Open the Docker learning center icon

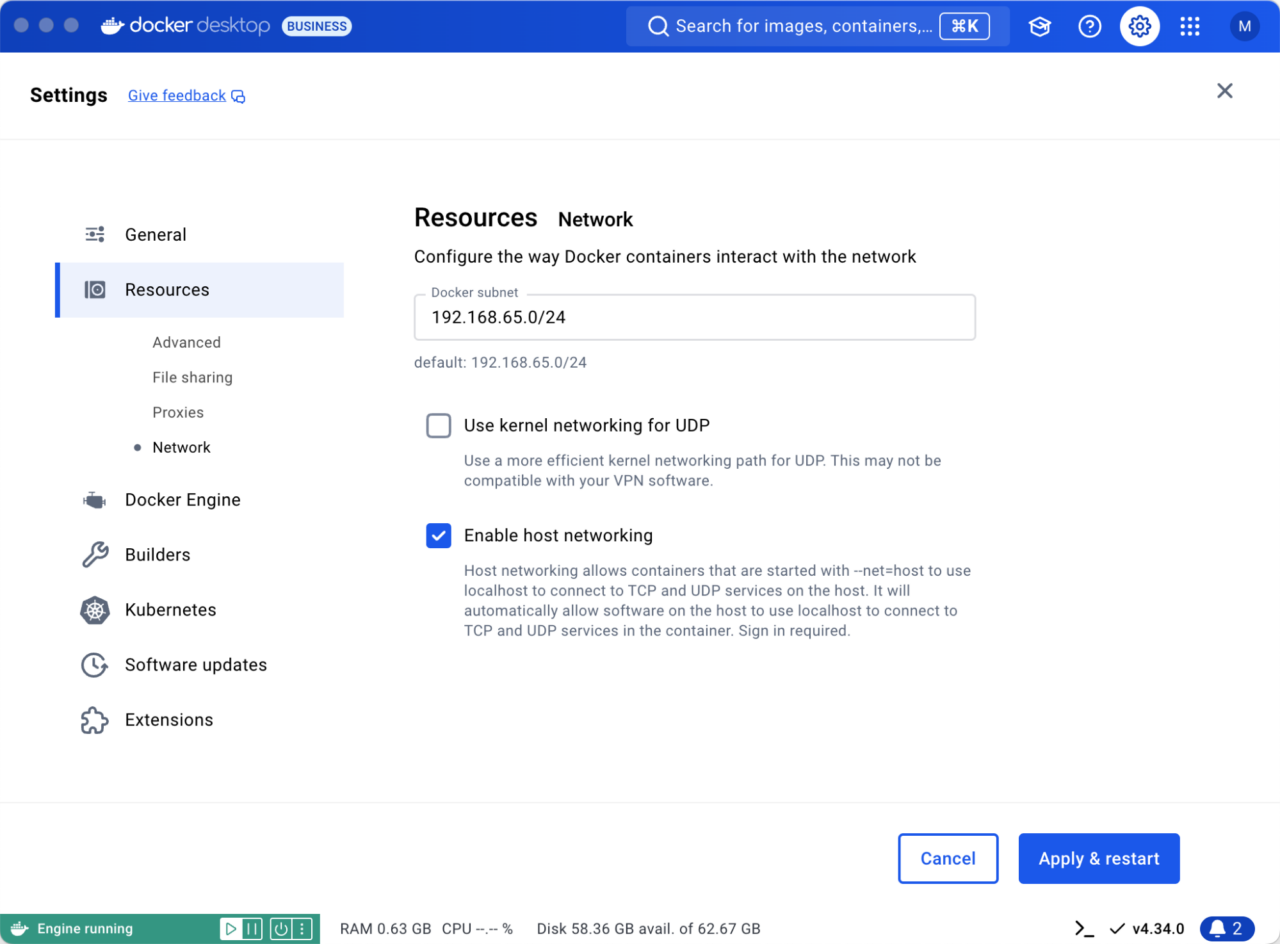(x=1039, y=26)
